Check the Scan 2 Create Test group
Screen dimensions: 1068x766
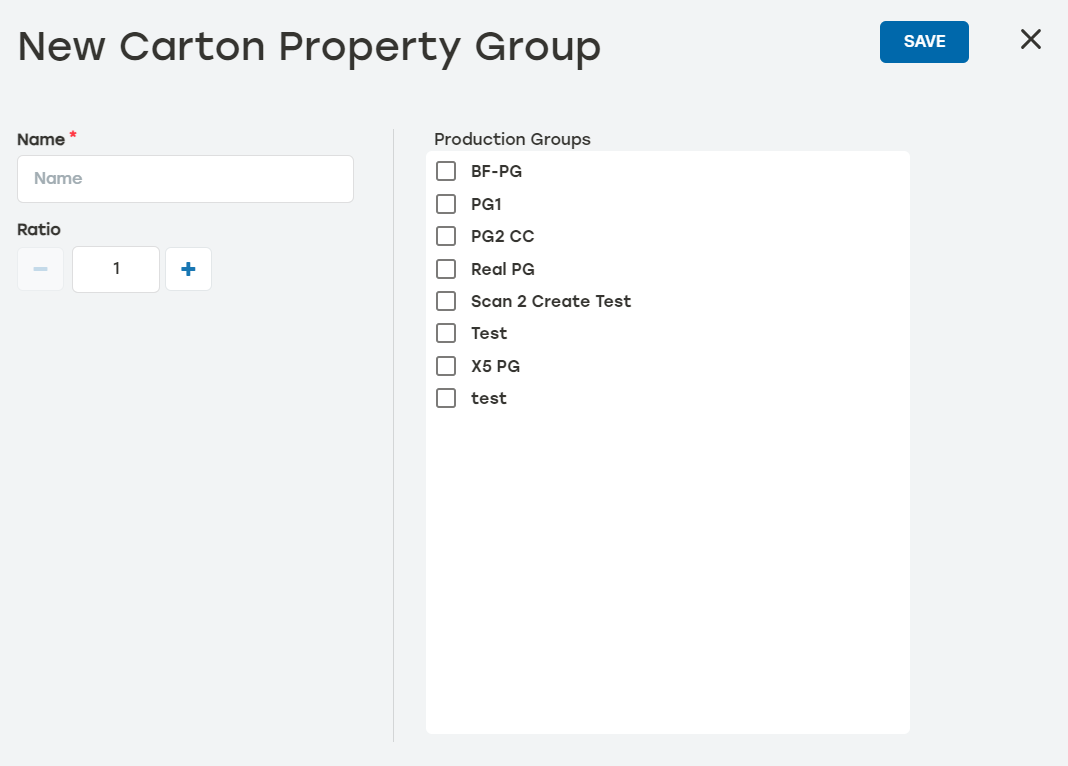pyautogui.click(x=445, y=300)
